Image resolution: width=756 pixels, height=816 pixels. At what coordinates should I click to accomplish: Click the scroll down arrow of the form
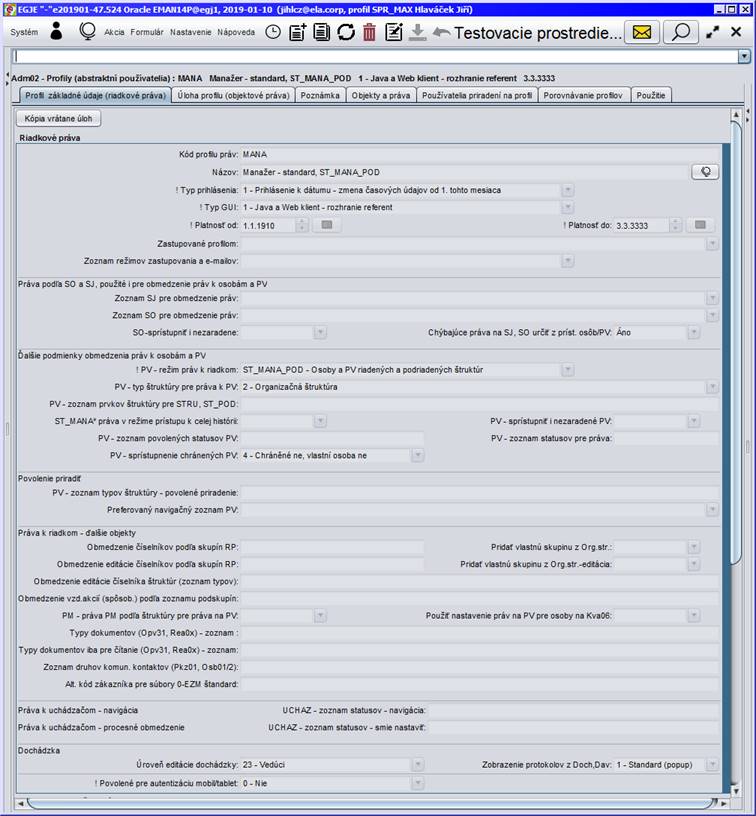pos(736,790)
